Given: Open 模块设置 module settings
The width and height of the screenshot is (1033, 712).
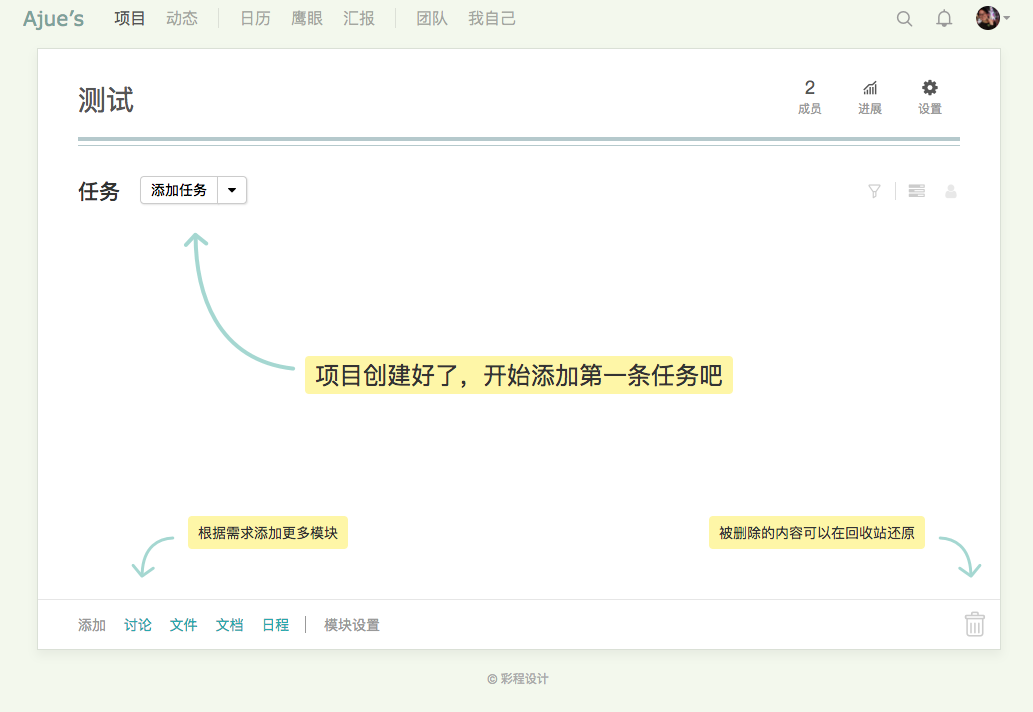Looking at the screenshot, I should pos(352,625).
